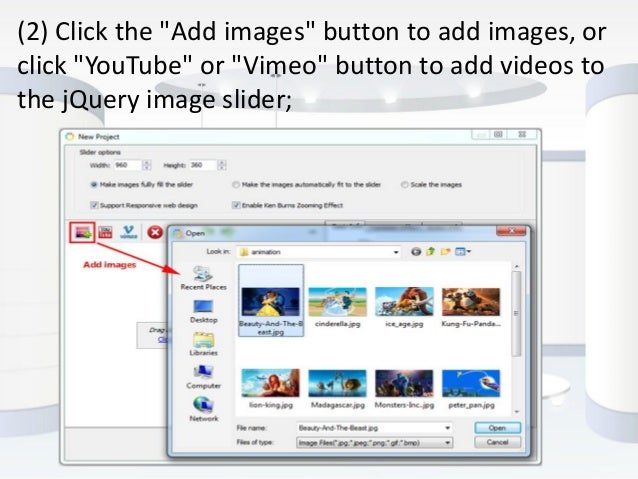The height and width of the screenshot is (479, 638).
Task: Click the Add images toolbar icon
Action: point(83,232)
